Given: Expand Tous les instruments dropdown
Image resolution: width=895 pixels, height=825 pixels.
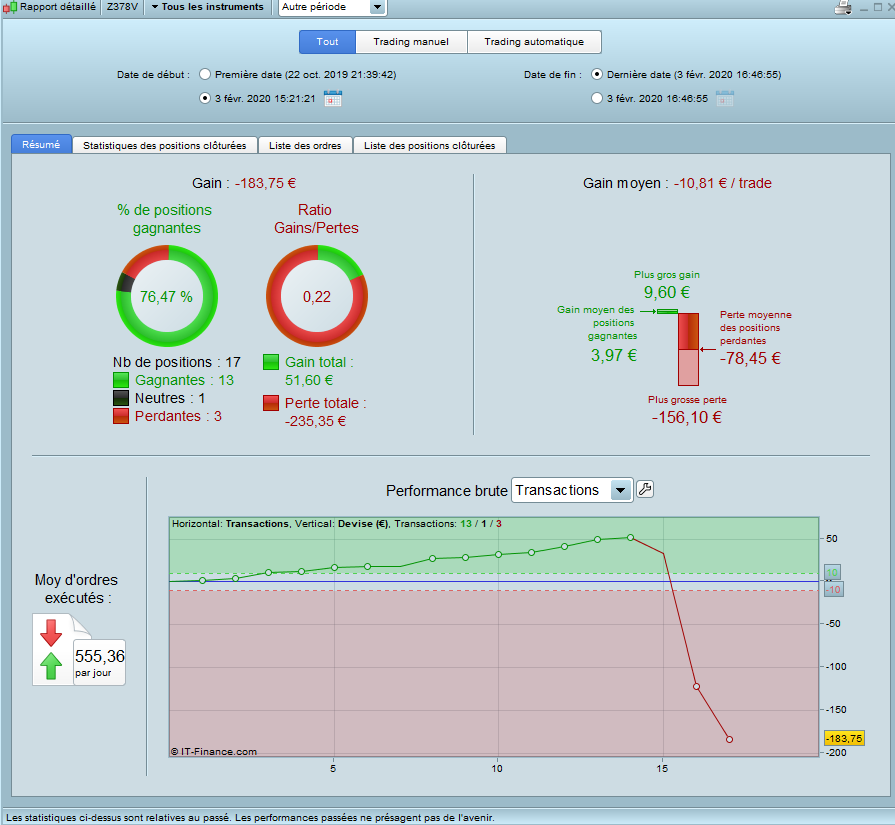Looking at the screenshot, I should click(208, 7).
